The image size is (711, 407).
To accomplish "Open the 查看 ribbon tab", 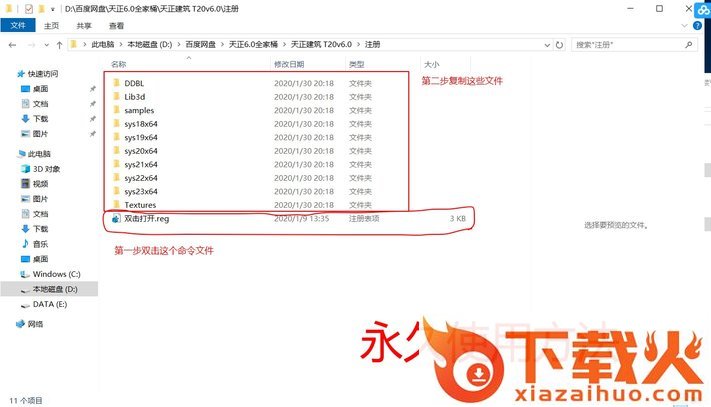I will click(x=117, y=26).
